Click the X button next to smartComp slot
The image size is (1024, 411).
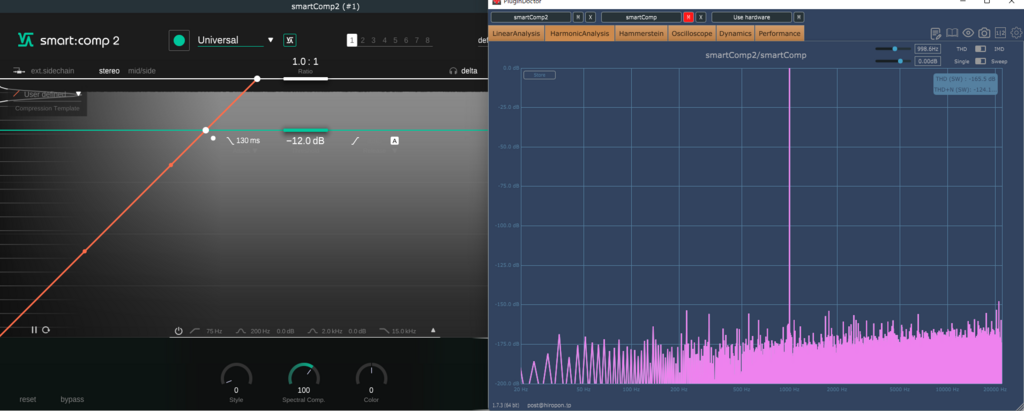pos(701,17)
